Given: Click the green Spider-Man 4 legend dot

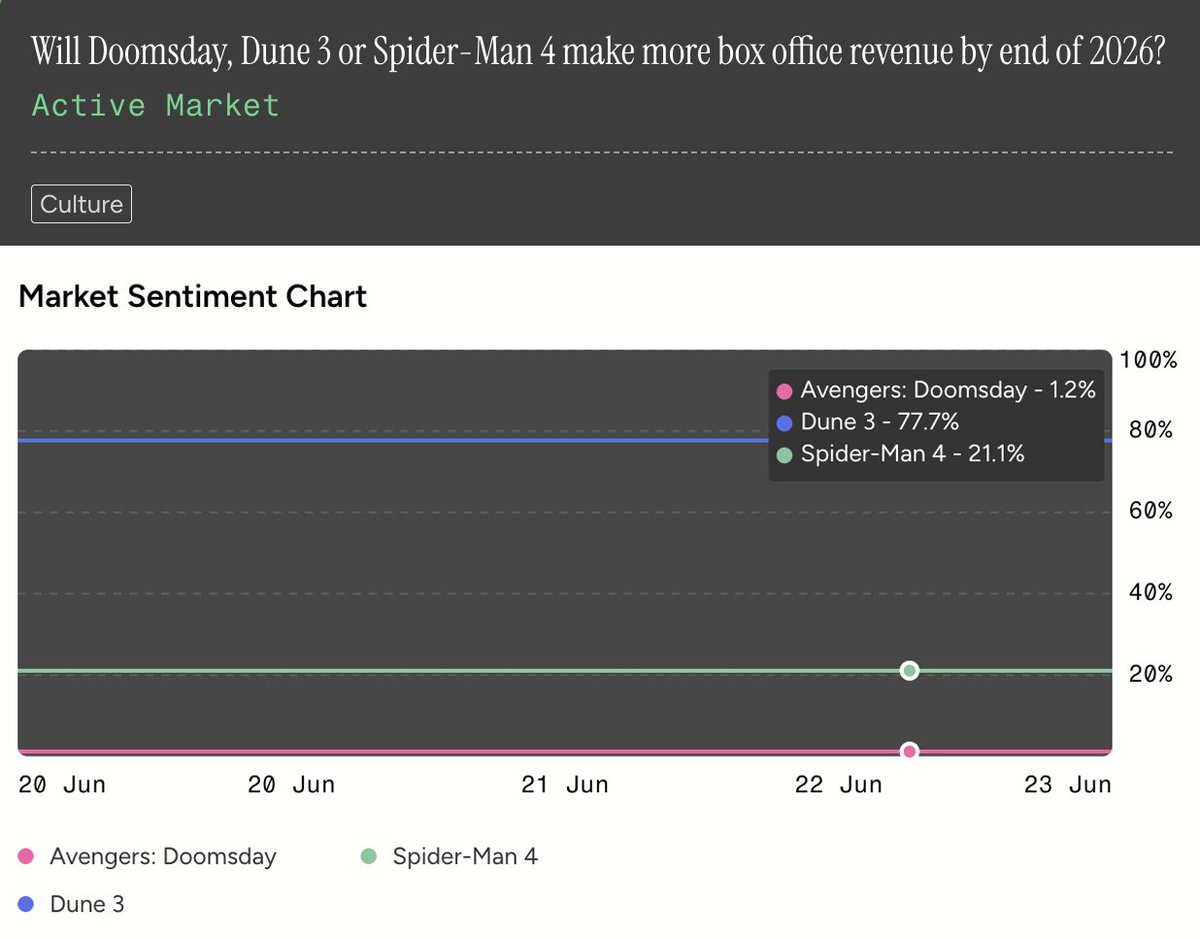Looking at the screenshot, I should pyautogui.click(x=369, y=857).
